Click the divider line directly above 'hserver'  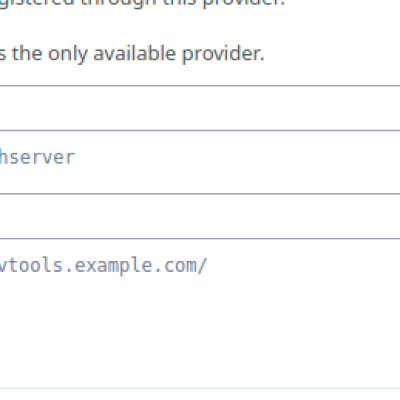pos(200,130)
